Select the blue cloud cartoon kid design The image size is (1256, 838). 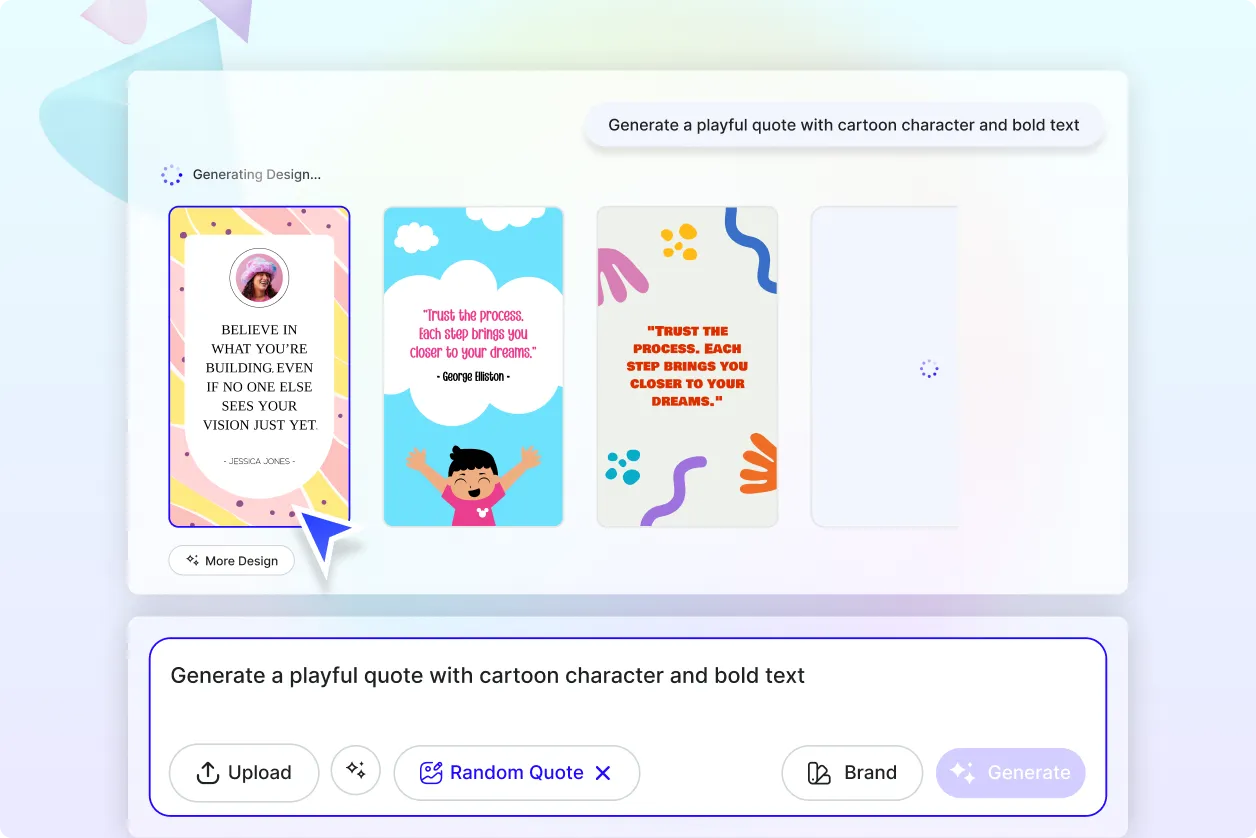pyautogui.click(x=474, y=366)
